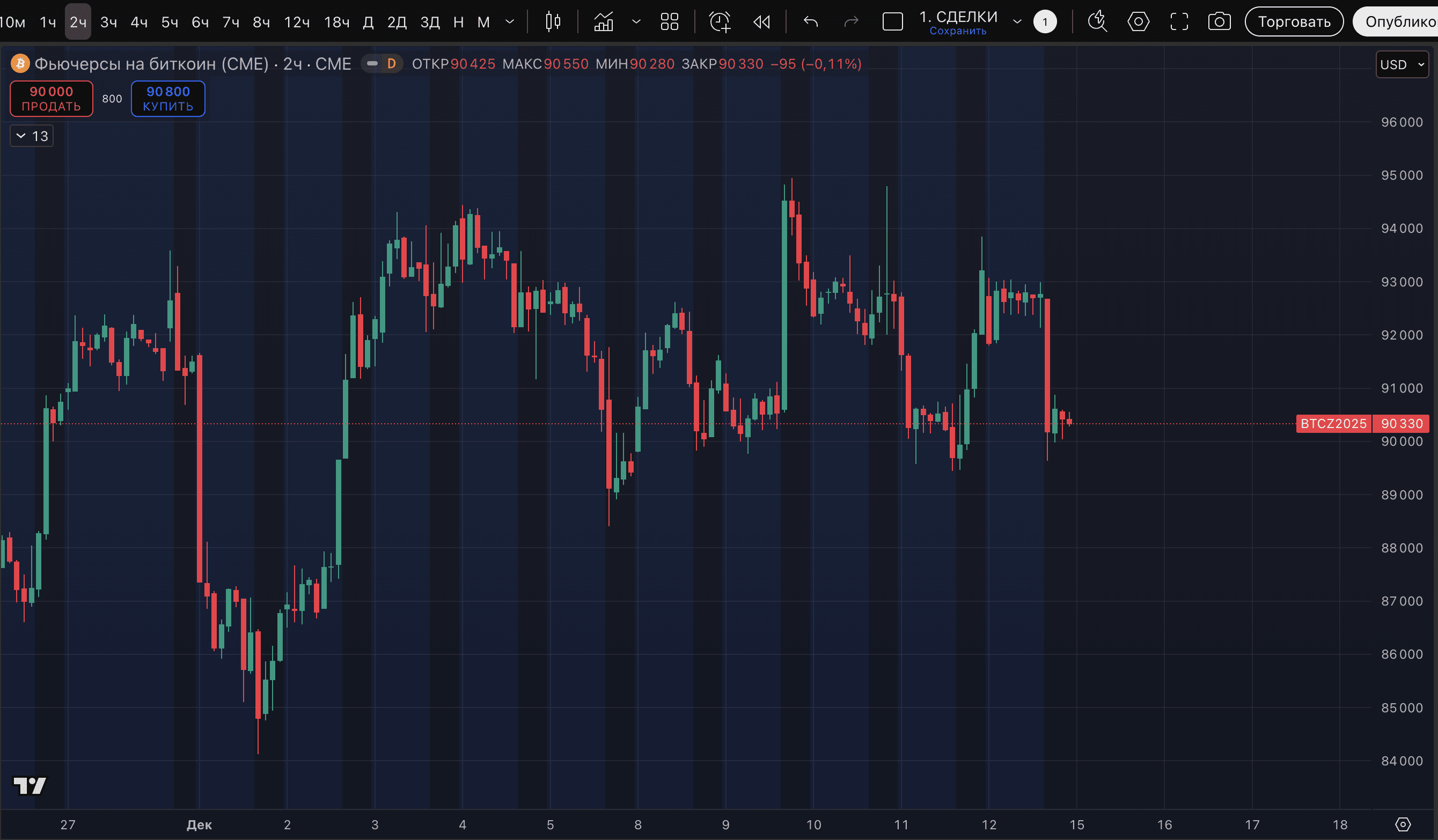Switch to the 4ч timeframe
The width and height of the screenshot is (1438, 840).
138,21
